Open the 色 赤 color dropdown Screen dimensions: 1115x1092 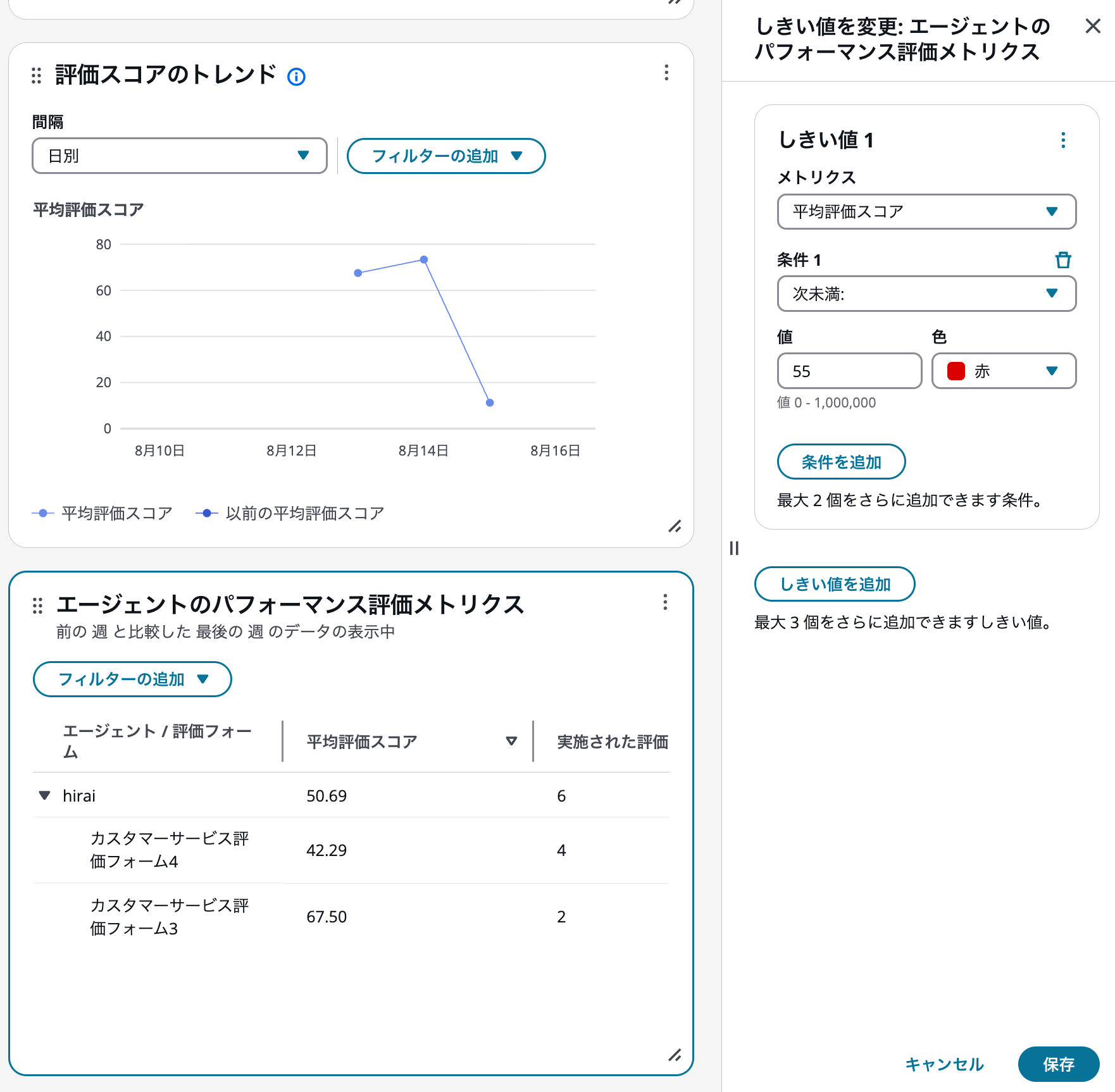point(1004,371)
